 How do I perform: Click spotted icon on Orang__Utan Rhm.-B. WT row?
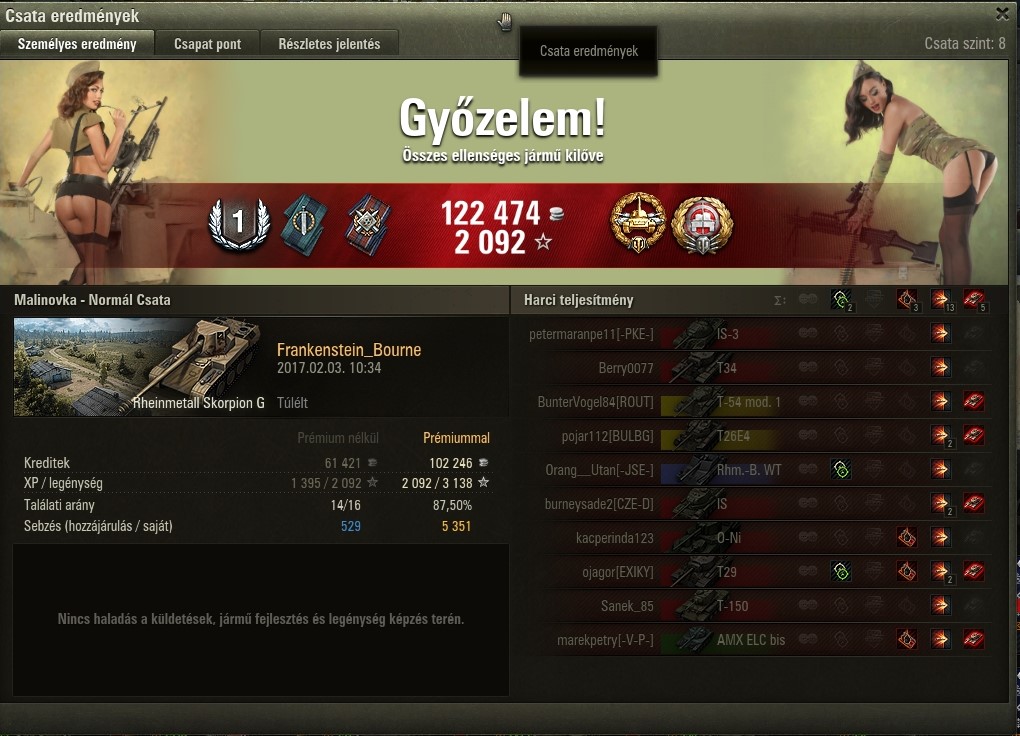click(x=841, y=469)
